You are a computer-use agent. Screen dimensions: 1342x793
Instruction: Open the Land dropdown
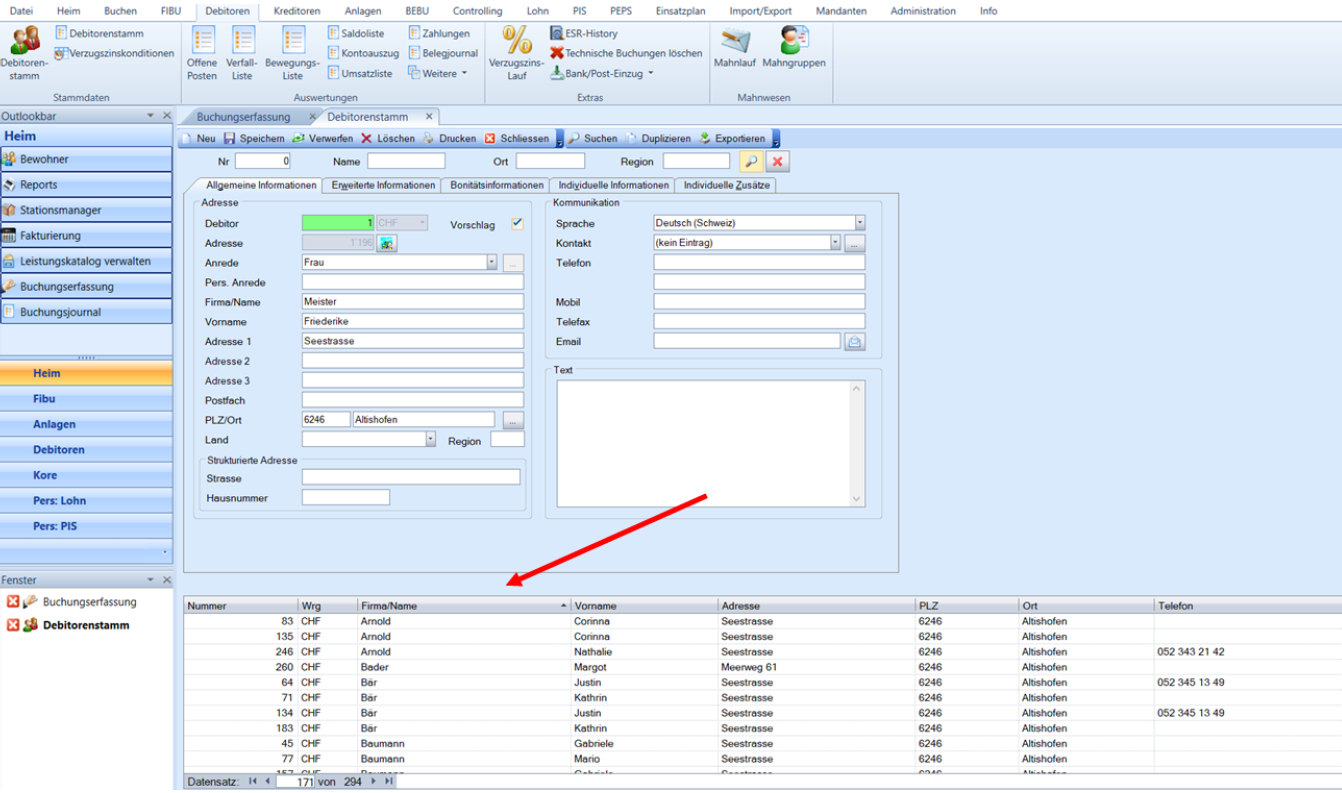point(430,440)
